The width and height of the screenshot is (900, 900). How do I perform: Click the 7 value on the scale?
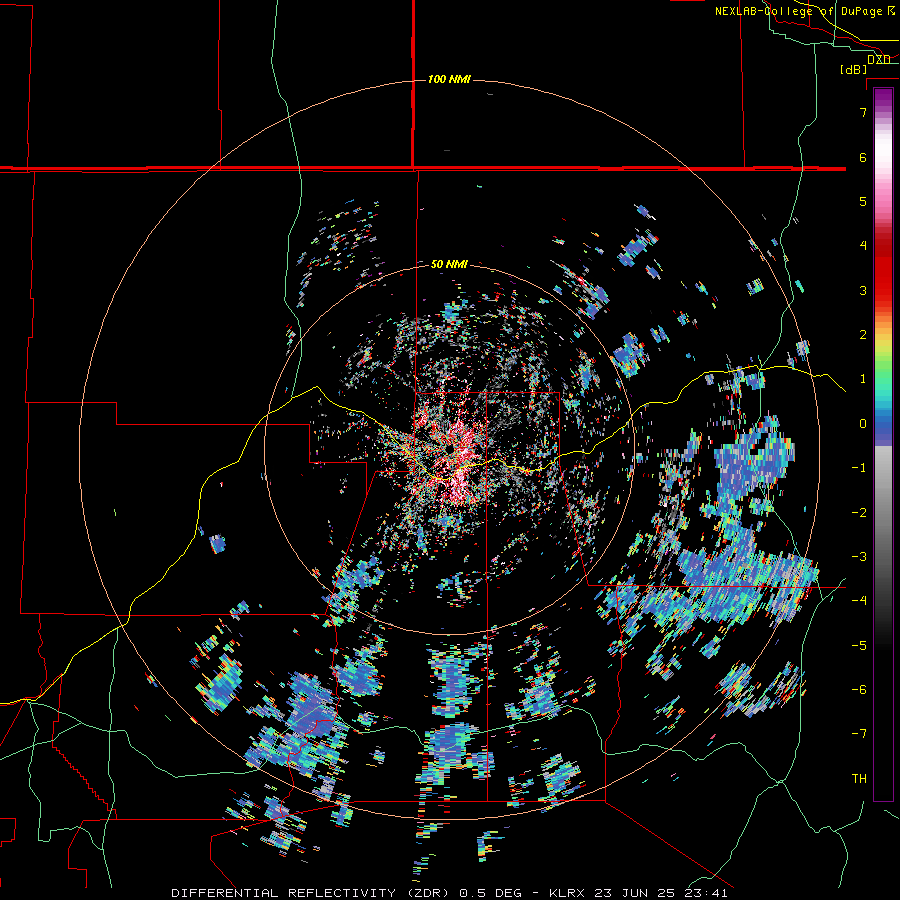863,112
